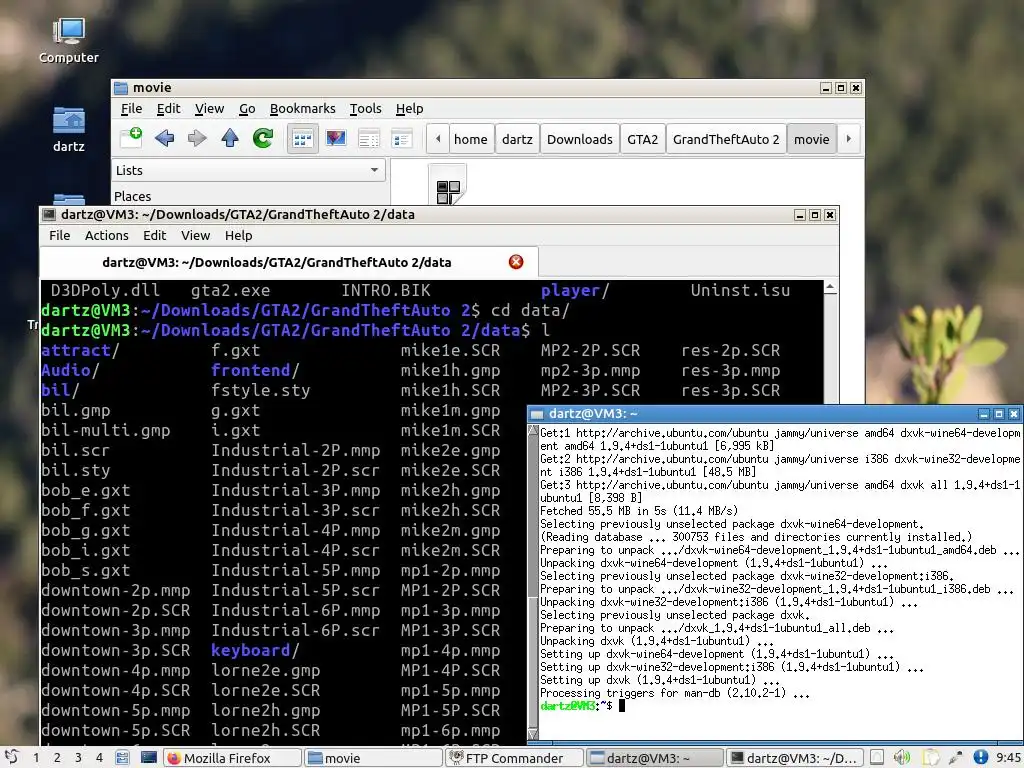Image resolution: width=1024 pixels, height=768 pixels.
Task: Open File menu in movie window
Action: tap(131, 108)
